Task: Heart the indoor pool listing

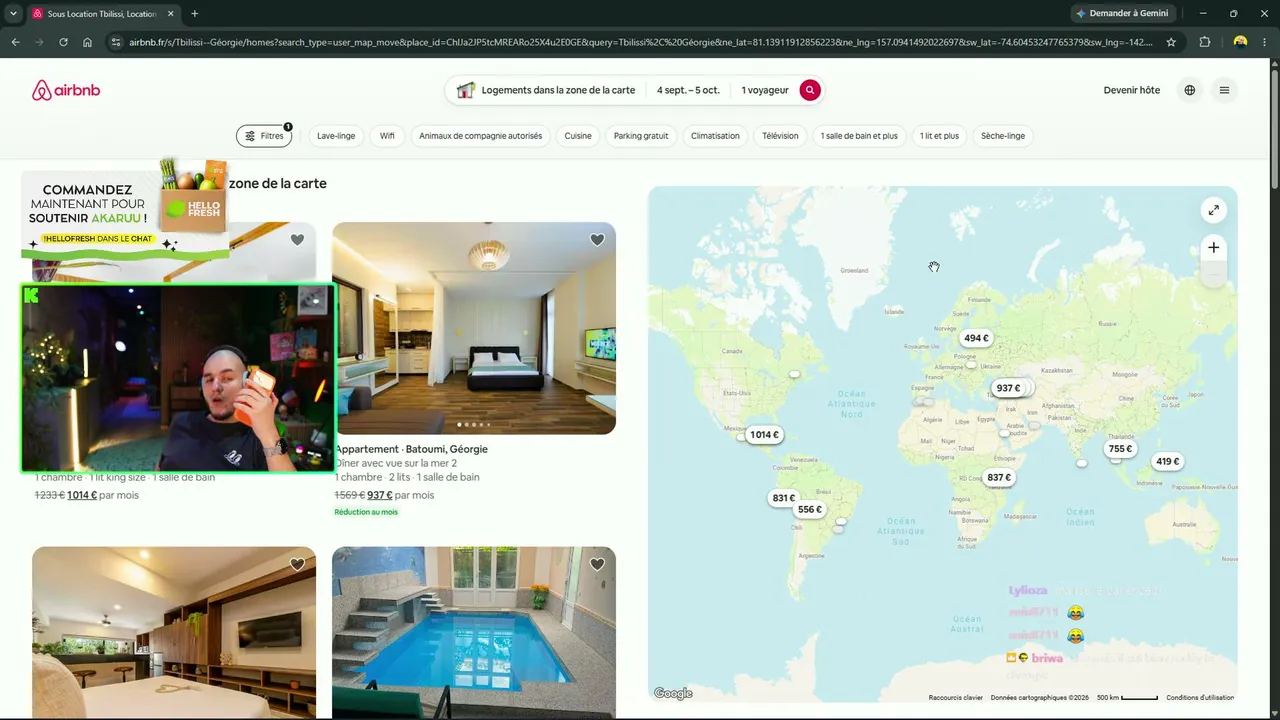Action: tap(597, 565)
